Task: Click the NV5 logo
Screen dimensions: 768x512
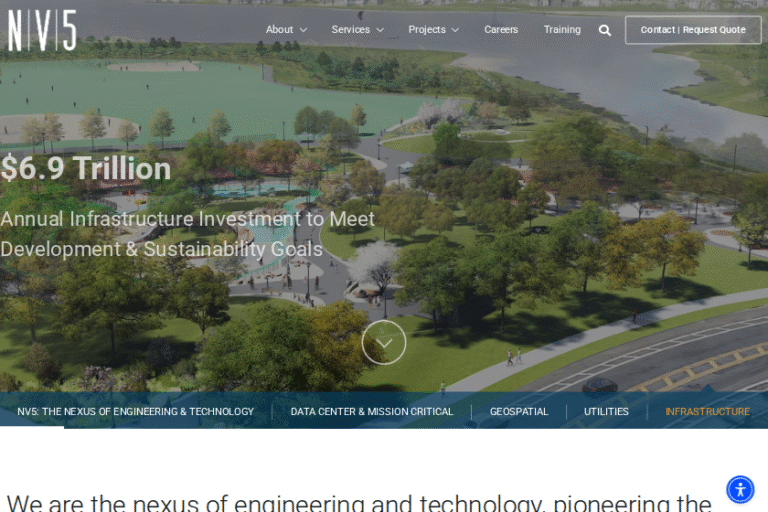Action: pyautogui.click(x=42, y=30)
